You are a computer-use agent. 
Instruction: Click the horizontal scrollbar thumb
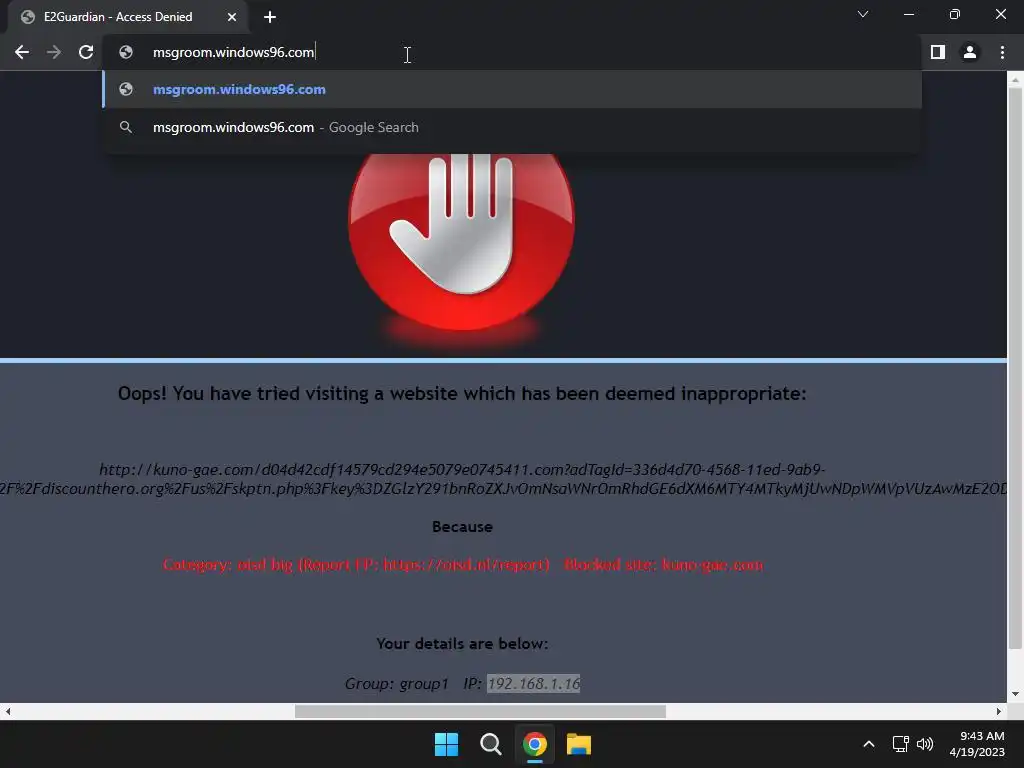pos(480,711)
